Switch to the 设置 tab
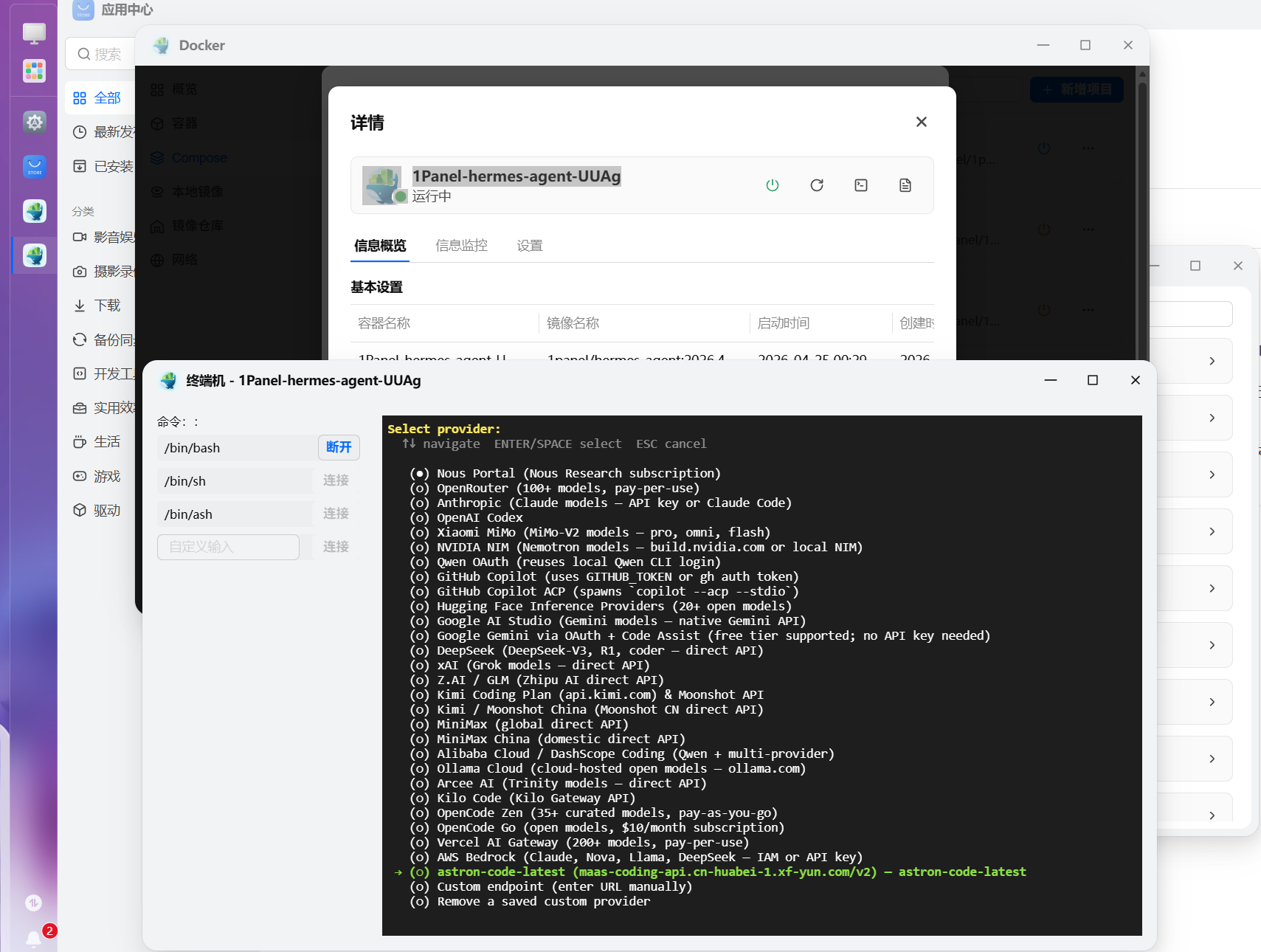This screenshot has width=1261, height=952. [530, 246]
